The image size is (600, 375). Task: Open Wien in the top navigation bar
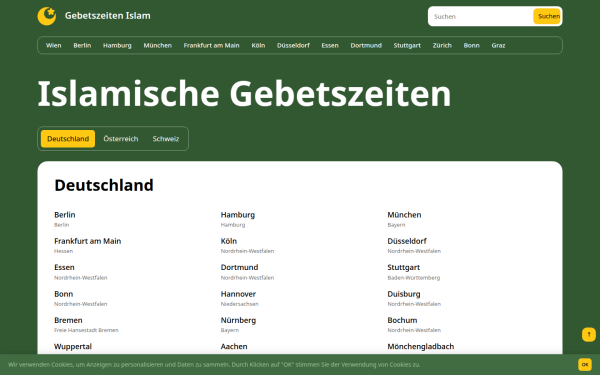pos(54,45)
